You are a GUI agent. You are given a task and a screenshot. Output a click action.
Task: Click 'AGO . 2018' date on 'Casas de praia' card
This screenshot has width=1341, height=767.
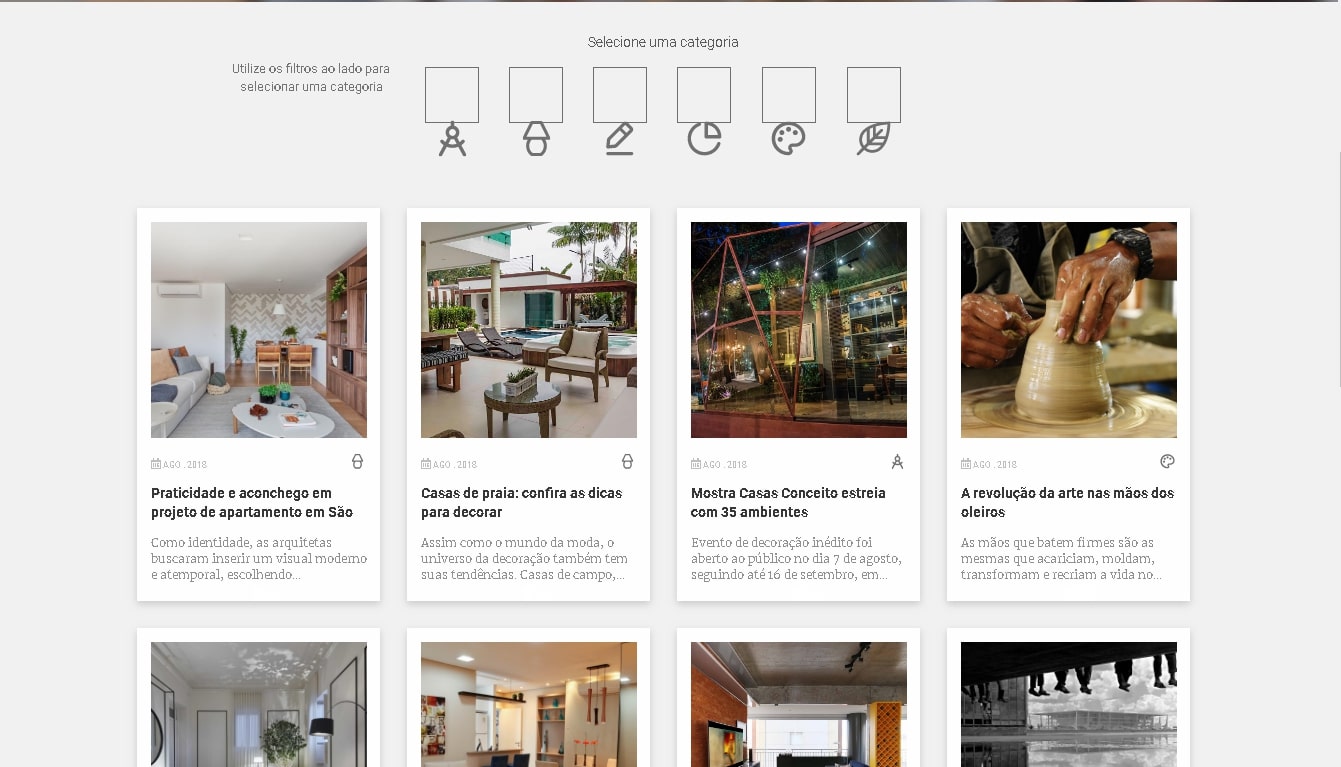point(454,465)
